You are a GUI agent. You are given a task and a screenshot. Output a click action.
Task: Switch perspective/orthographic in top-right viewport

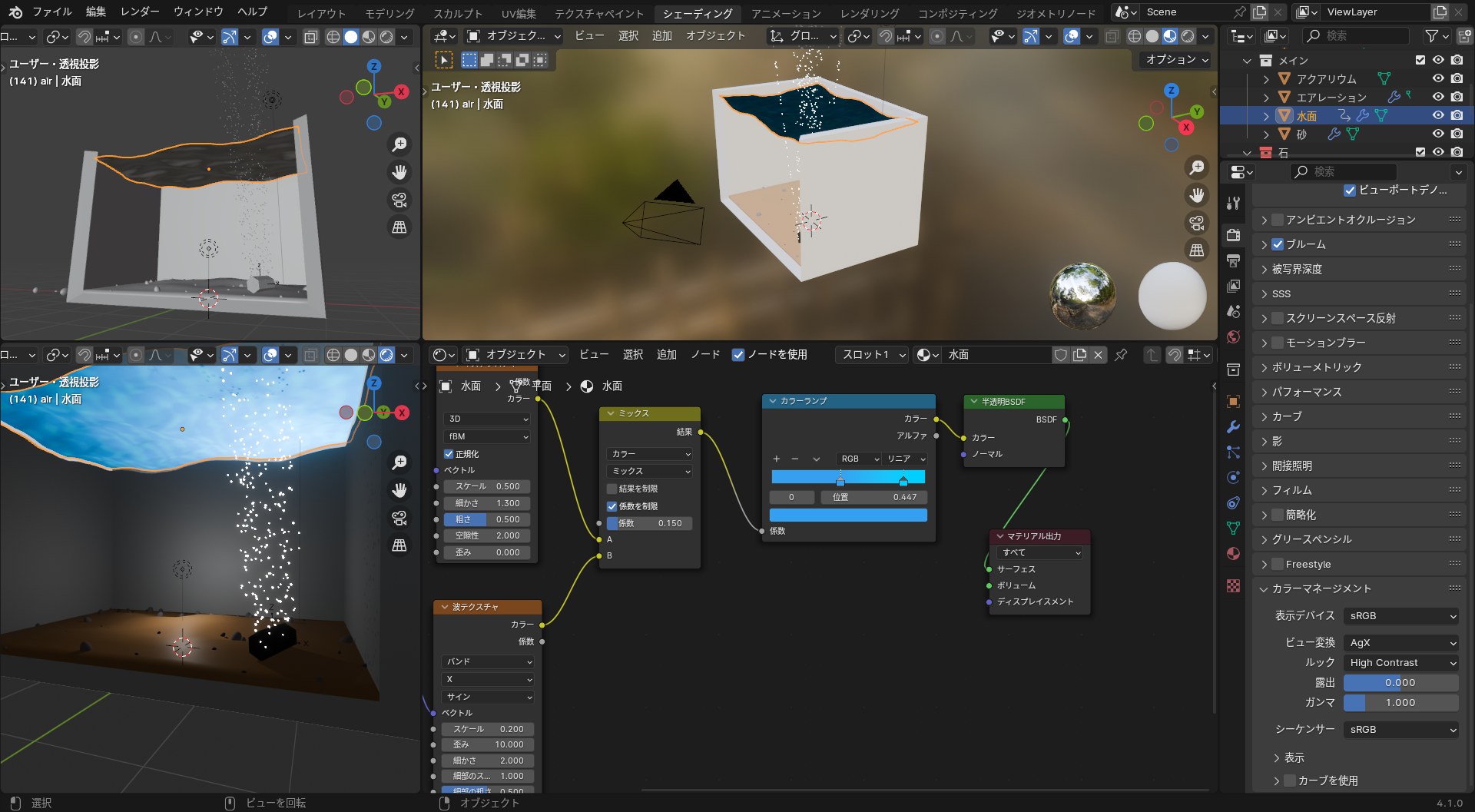pos(1197,250)
